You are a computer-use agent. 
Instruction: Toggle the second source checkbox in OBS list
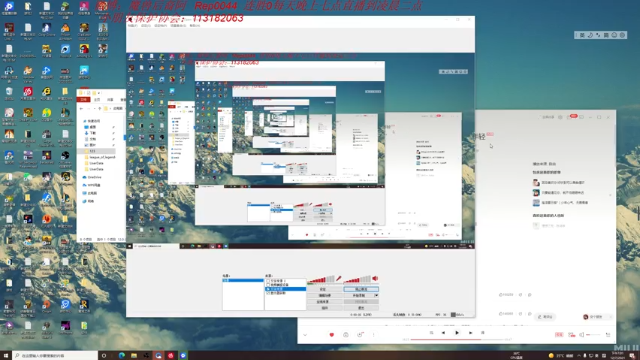[x=268, y=285]
